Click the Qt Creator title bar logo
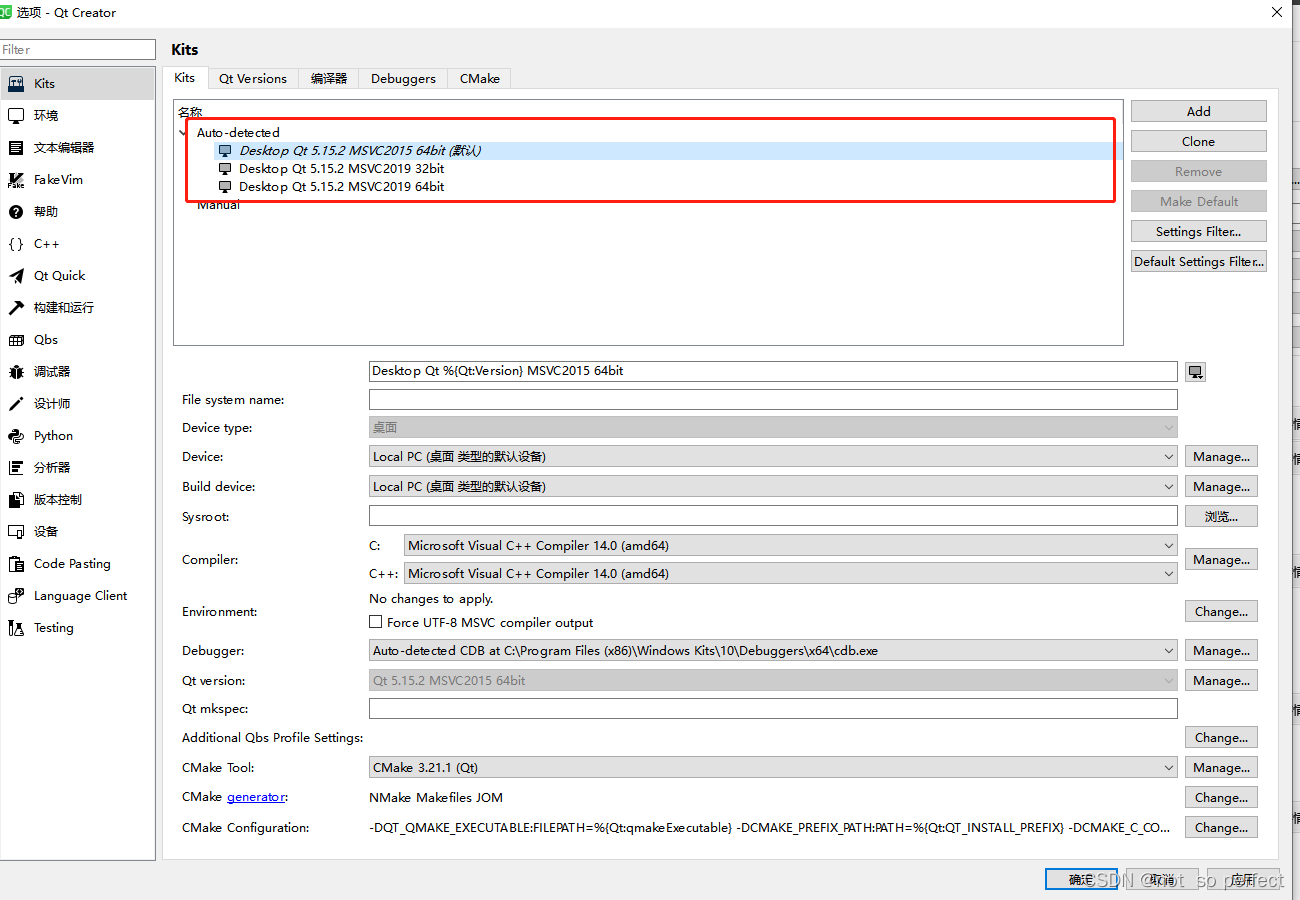Image resolution: width=1300 pixels, height=900 pixels. [6, 12]
